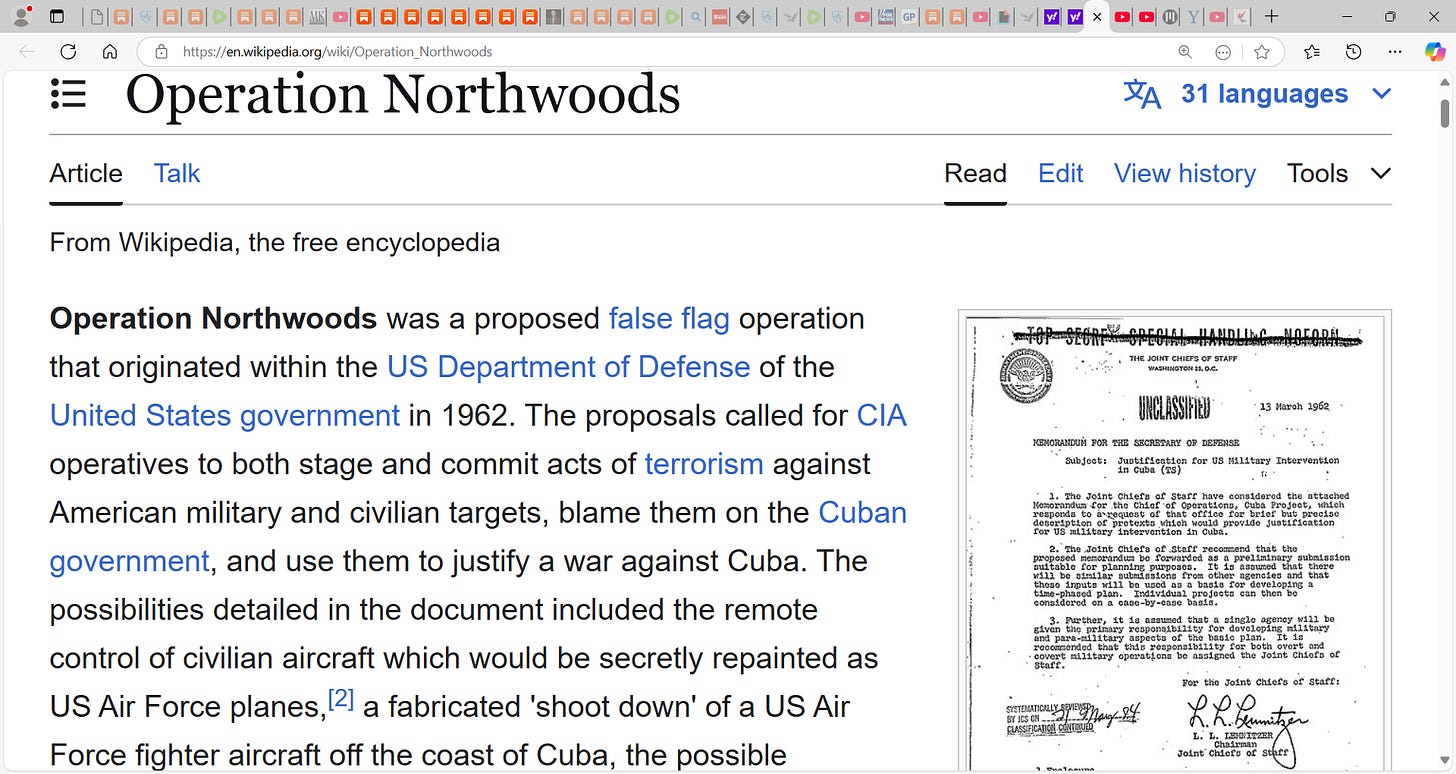1456x774 pixels.
Task: Click the circled three-dots icon in address bar
Action: tap(1223, 52)
